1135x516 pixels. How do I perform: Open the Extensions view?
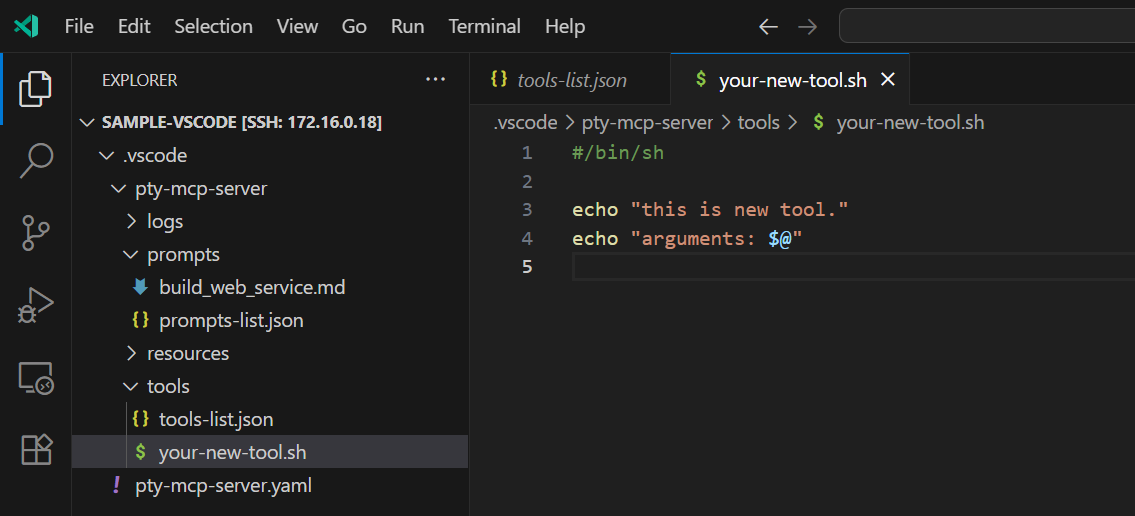click(35, 449)
